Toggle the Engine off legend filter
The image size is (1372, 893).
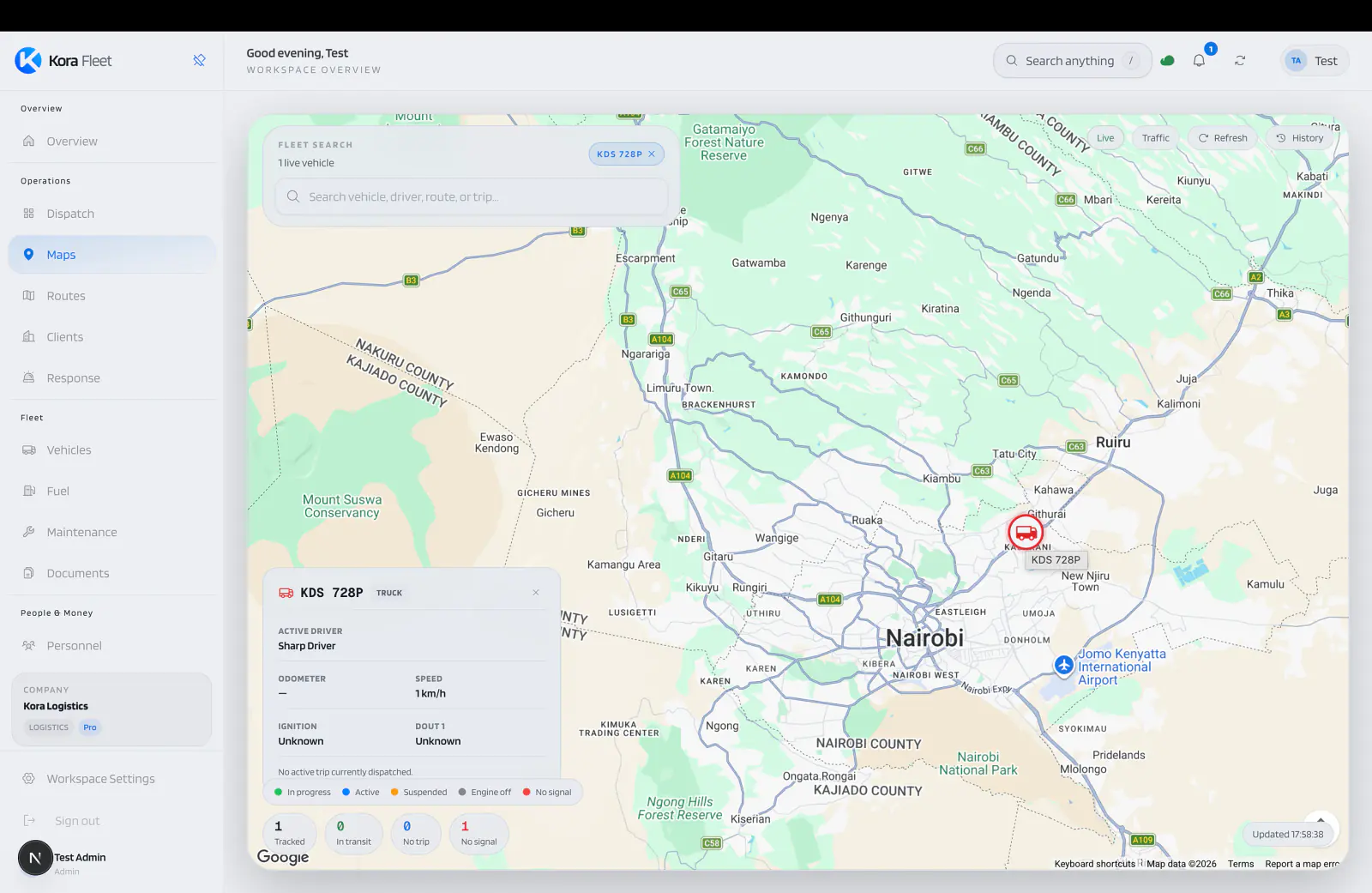coord(485,793)
